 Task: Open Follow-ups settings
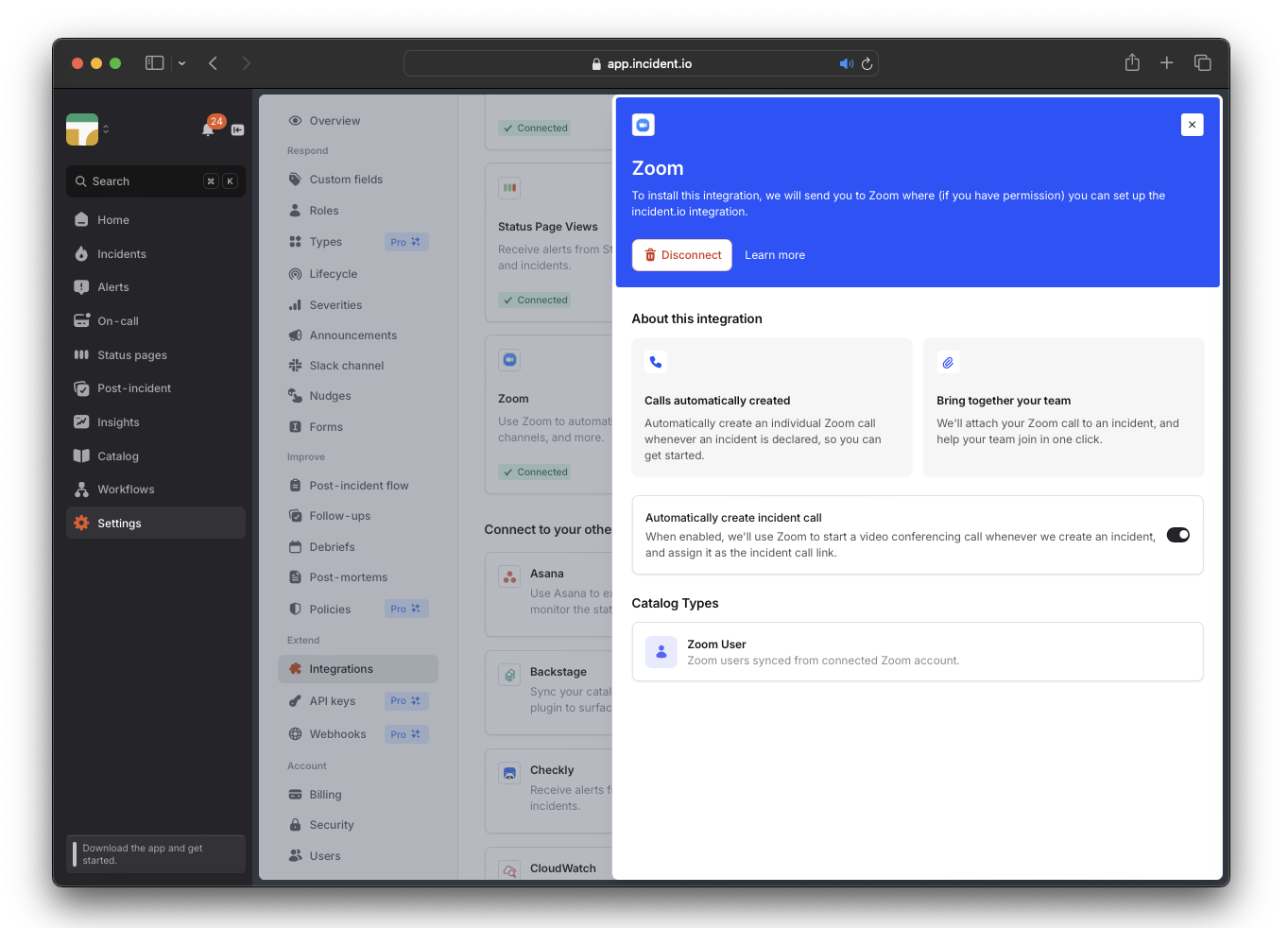(x=358, y=516)
